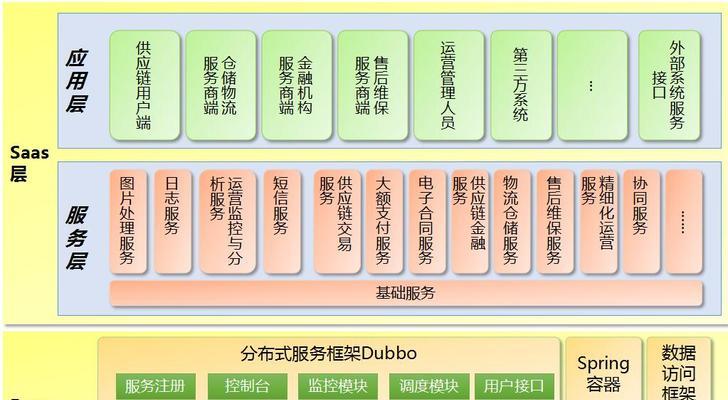This screenshot has width=728, height=400.
Task: Select the 用户接口 green button
Action: click(514, 386)
